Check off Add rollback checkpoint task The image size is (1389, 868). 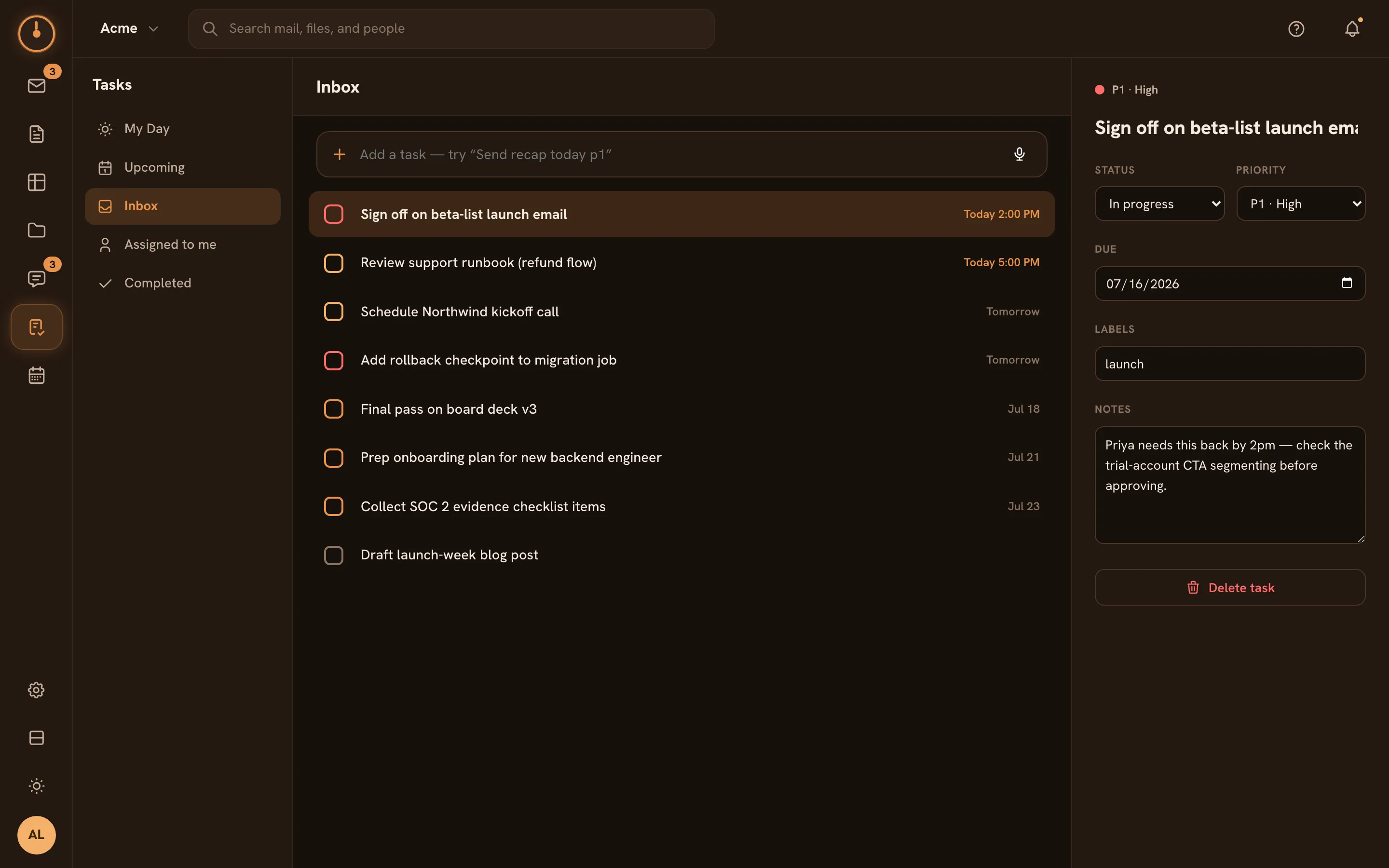pyautogui.click(x=333, y=361)
